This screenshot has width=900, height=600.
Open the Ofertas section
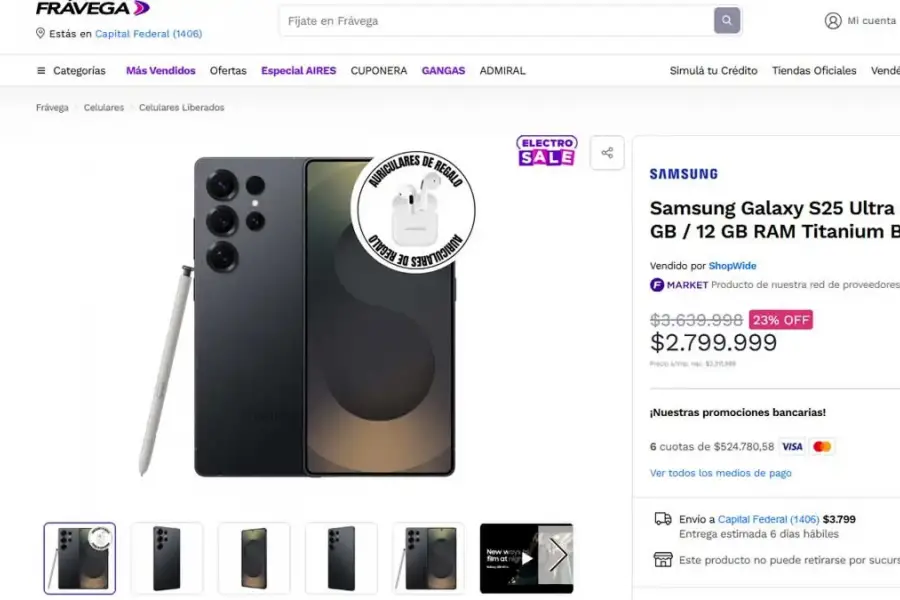click(x=228, y=71)
